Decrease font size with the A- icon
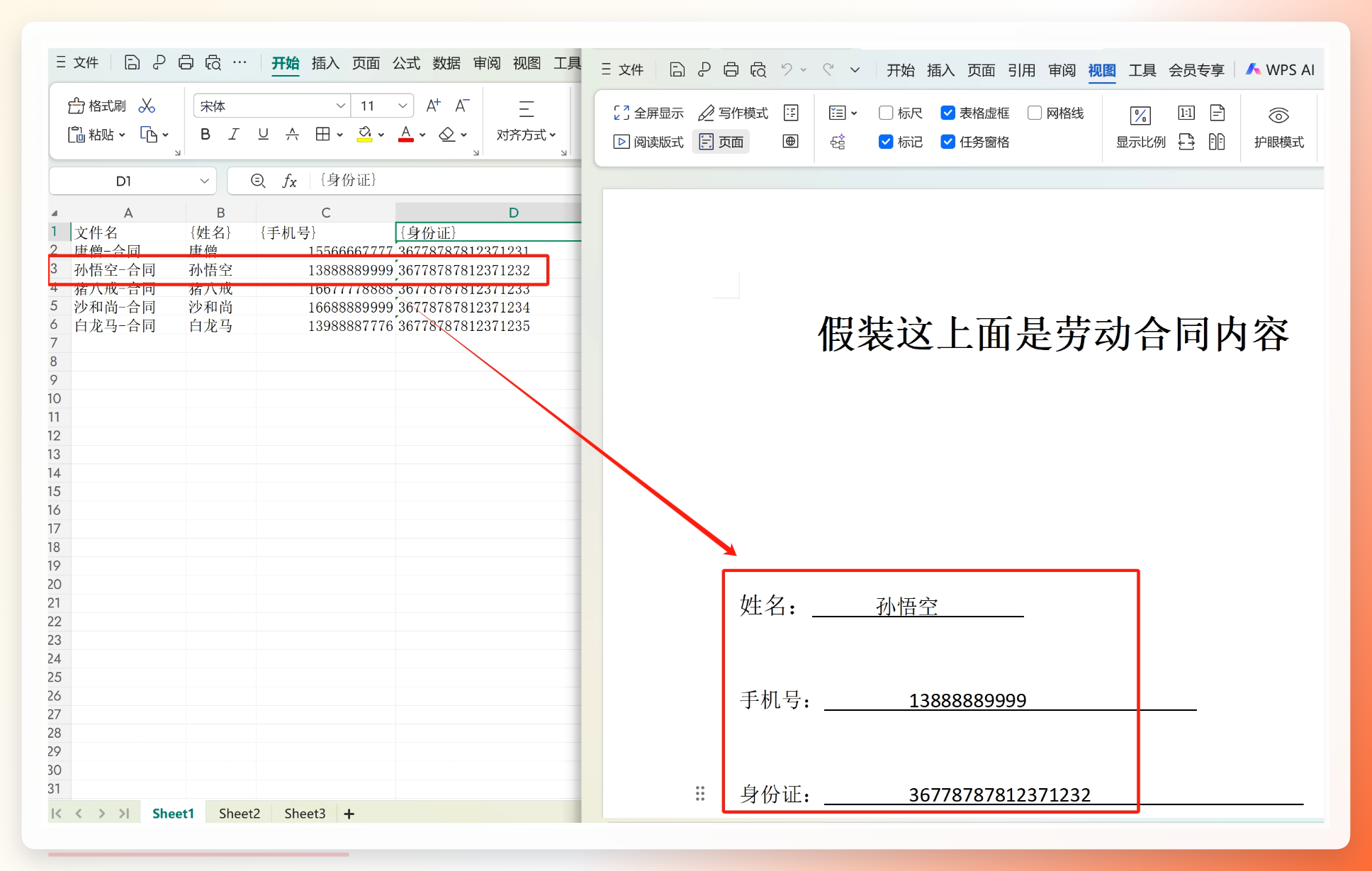Screen dimensions: 1372x871 462,106
